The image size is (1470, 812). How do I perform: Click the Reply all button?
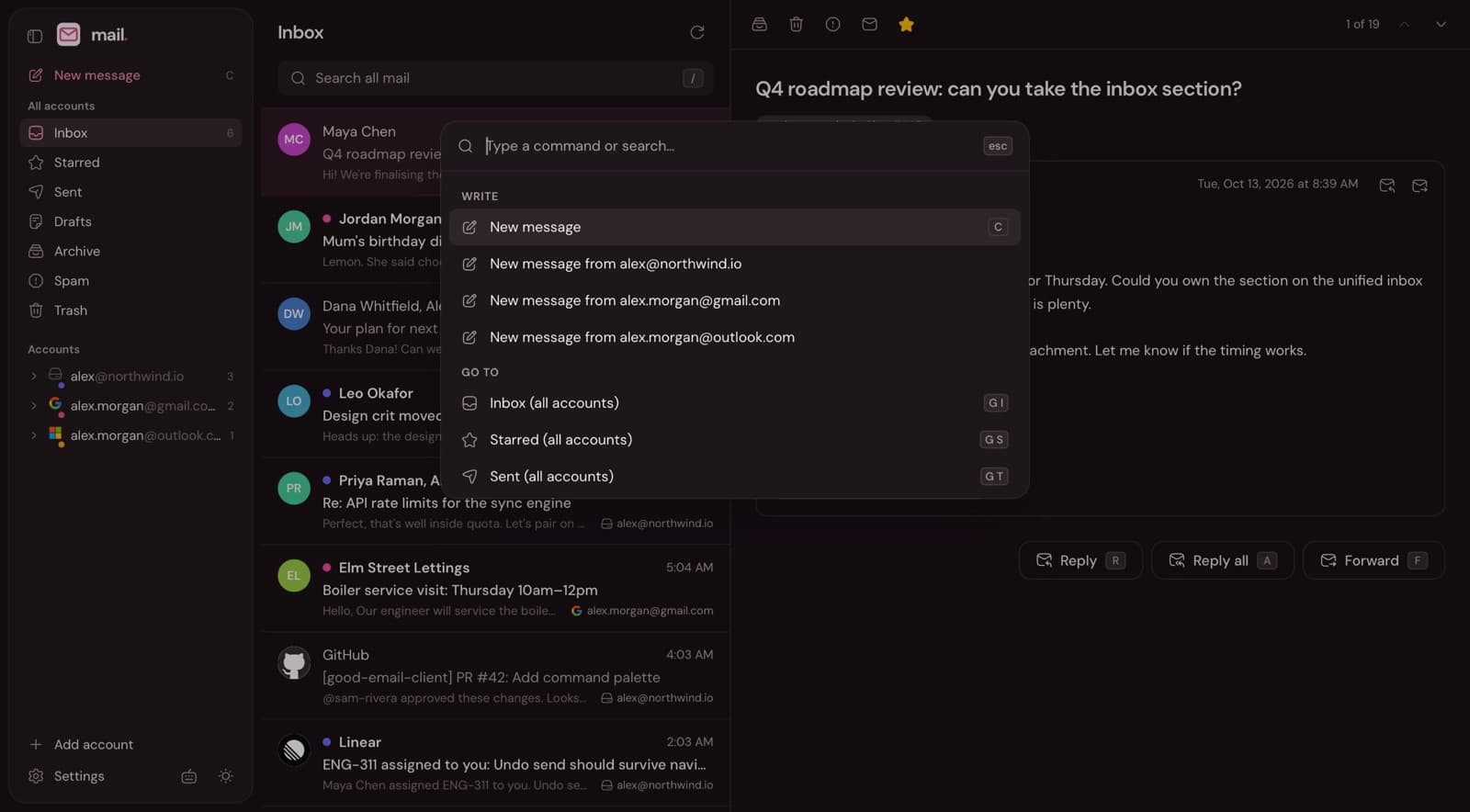[x=1223, y=560]
